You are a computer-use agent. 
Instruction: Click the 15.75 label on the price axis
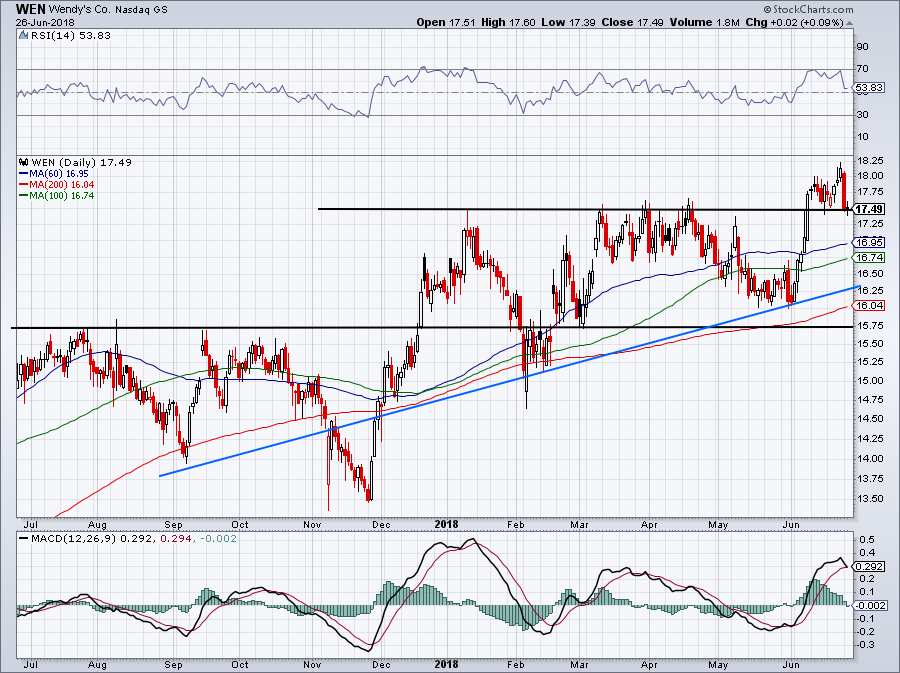pyautogui.click(x=869, y=326)
